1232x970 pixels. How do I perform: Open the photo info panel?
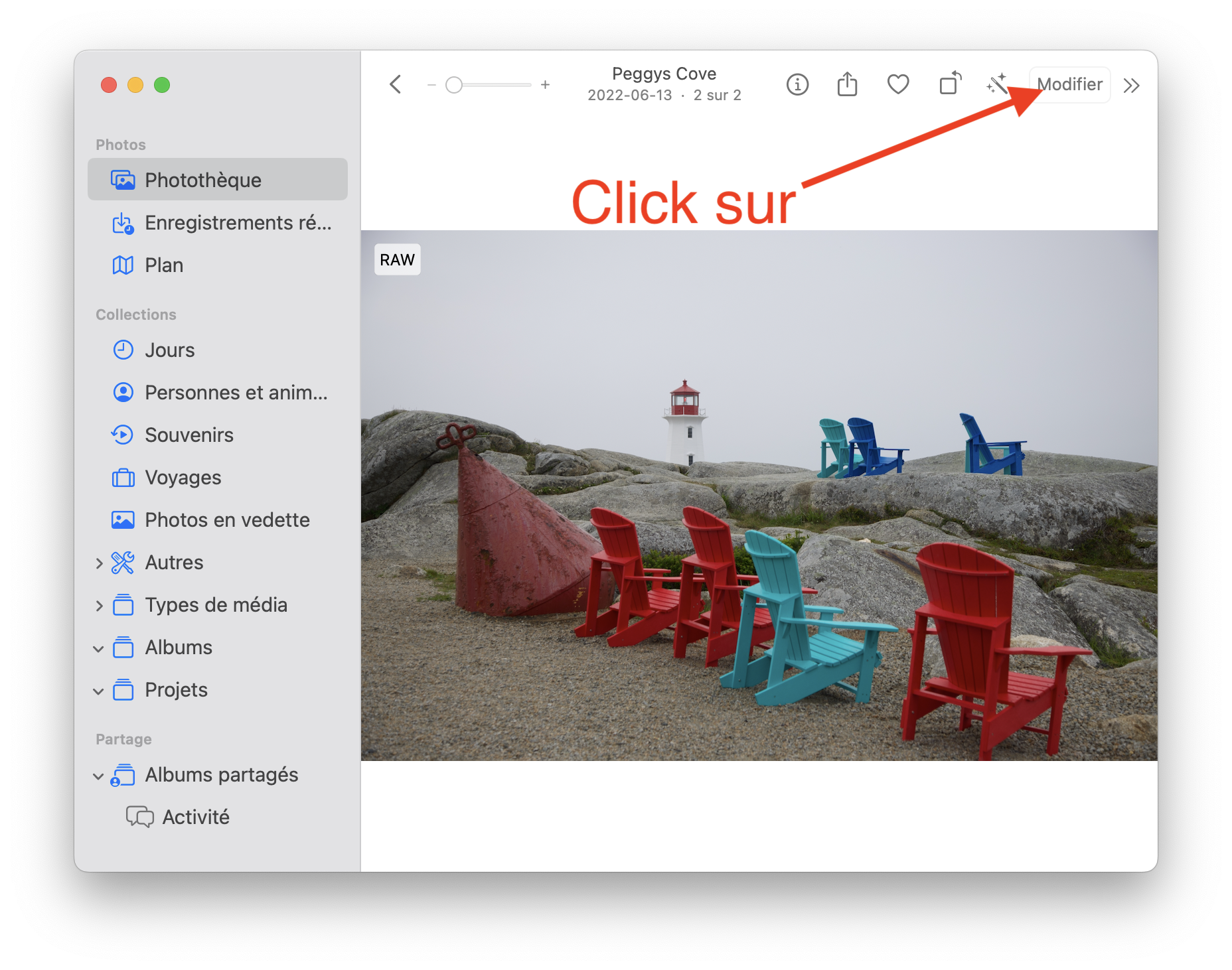coord(797,85)
